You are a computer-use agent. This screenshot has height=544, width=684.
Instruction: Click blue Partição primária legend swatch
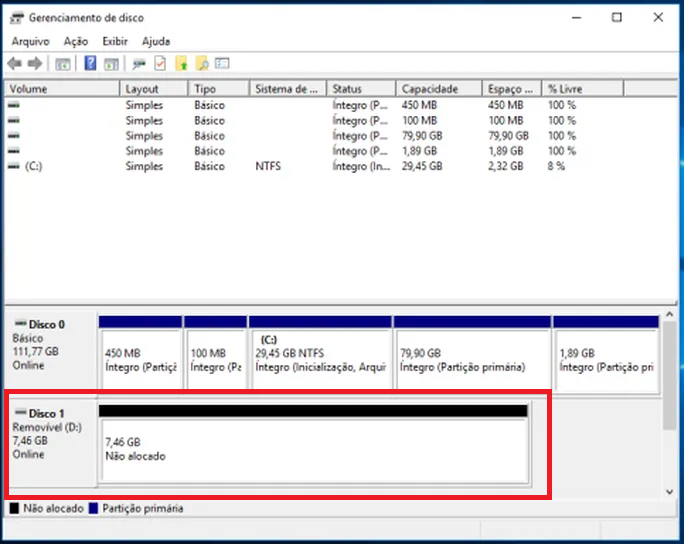click(93, 509)
